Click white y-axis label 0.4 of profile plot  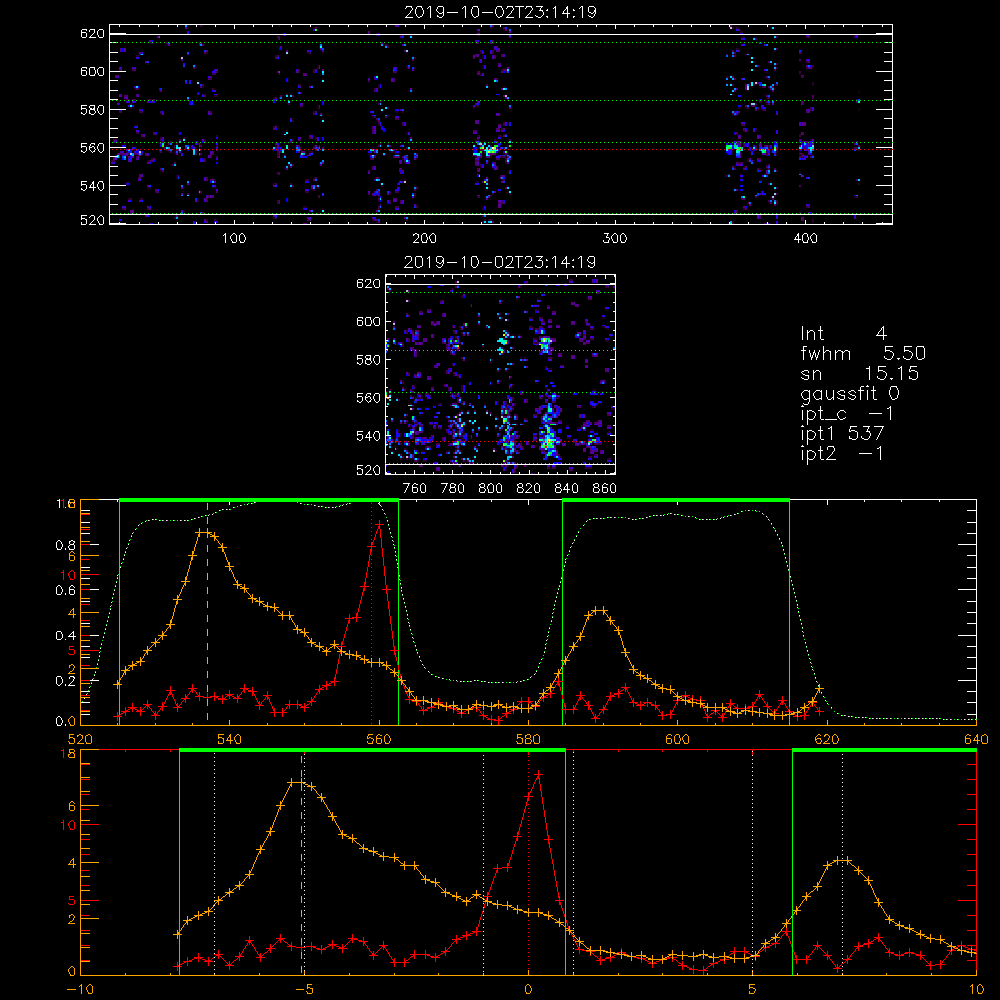65,636
